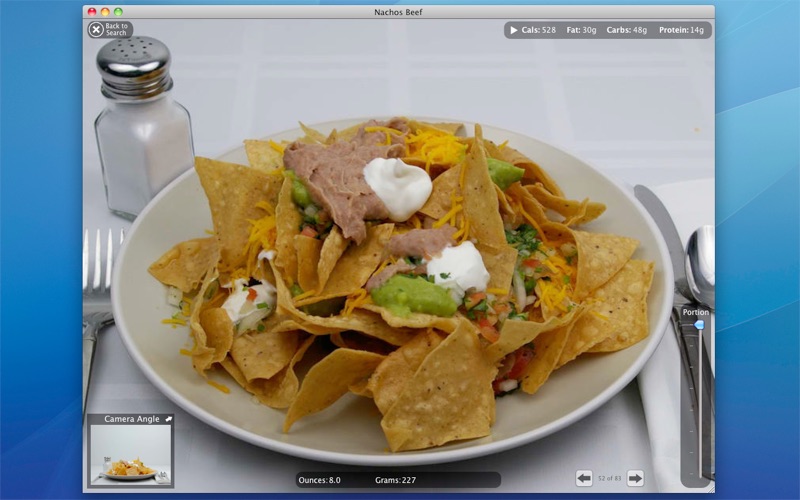This screenshot has height=500, width=800.
Task: Minimize the window with the yellow button
Action: tap(105, 12)
